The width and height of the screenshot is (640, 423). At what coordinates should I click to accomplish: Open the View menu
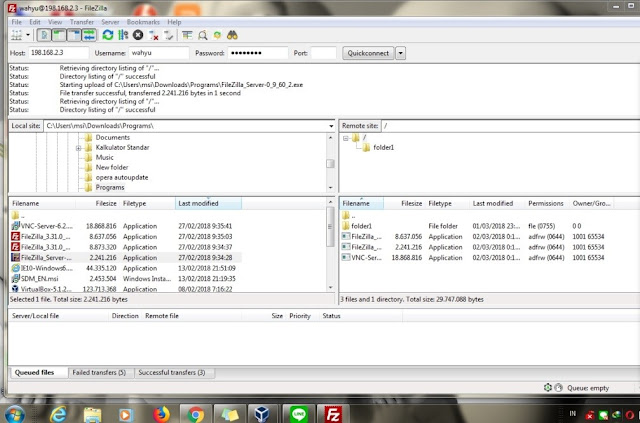[55, 22]
